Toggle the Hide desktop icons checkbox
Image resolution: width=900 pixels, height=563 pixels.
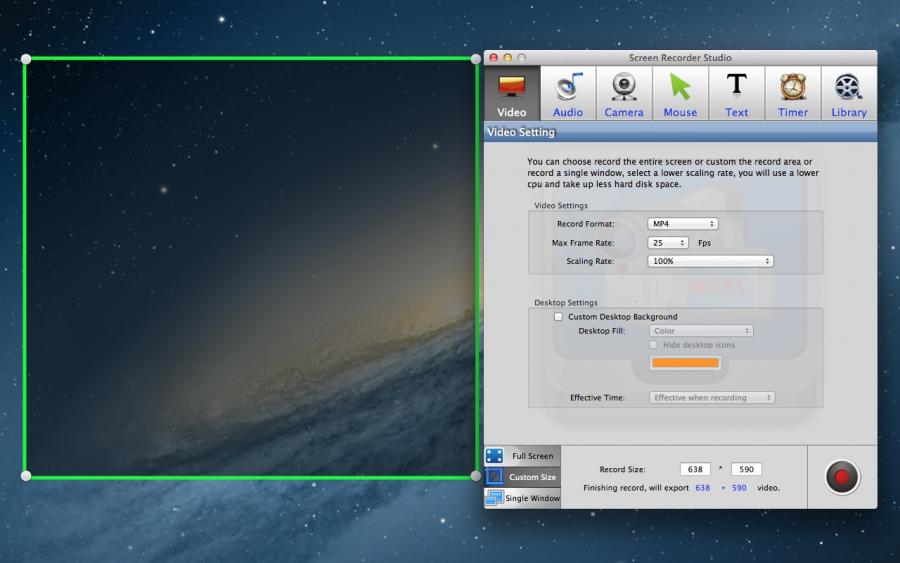tap(654, 345)
